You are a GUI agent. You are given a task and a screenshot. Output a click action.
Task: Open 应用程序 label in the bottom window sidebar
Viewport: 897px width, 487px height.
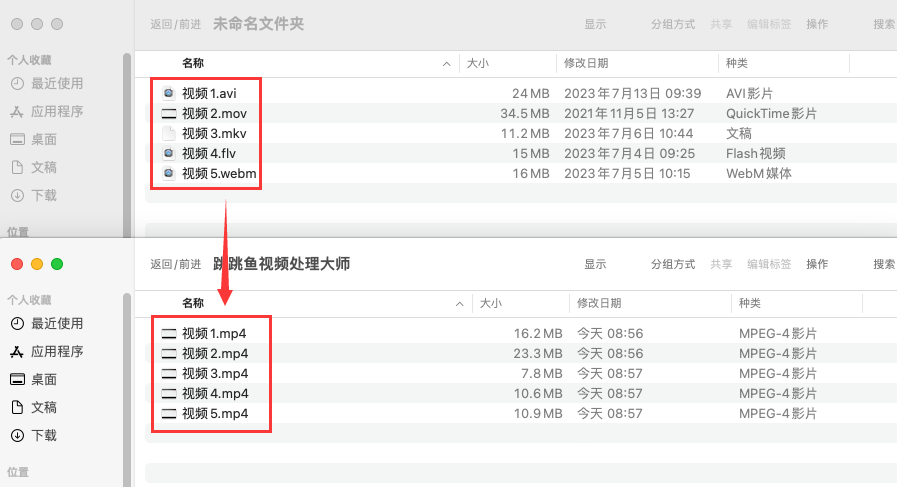pos(57,351)
